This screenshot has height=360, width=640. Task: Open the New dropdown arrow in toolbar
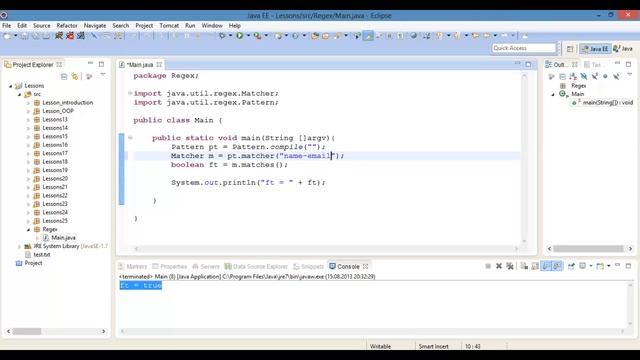tap(16, 36)
